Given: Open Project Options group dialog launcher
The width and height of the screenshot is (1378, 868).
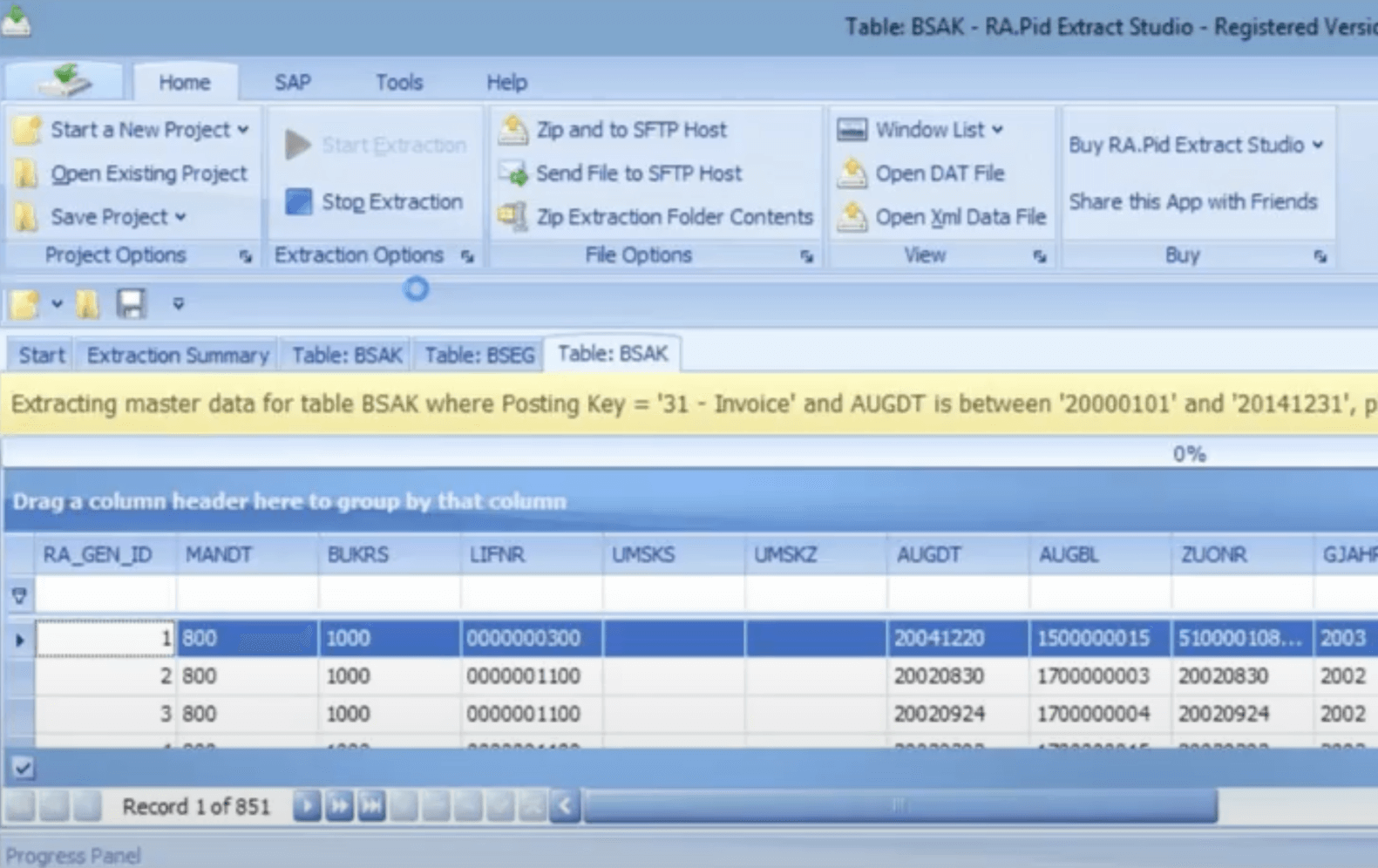Looking at the screenshot, I should coord(246,256).
